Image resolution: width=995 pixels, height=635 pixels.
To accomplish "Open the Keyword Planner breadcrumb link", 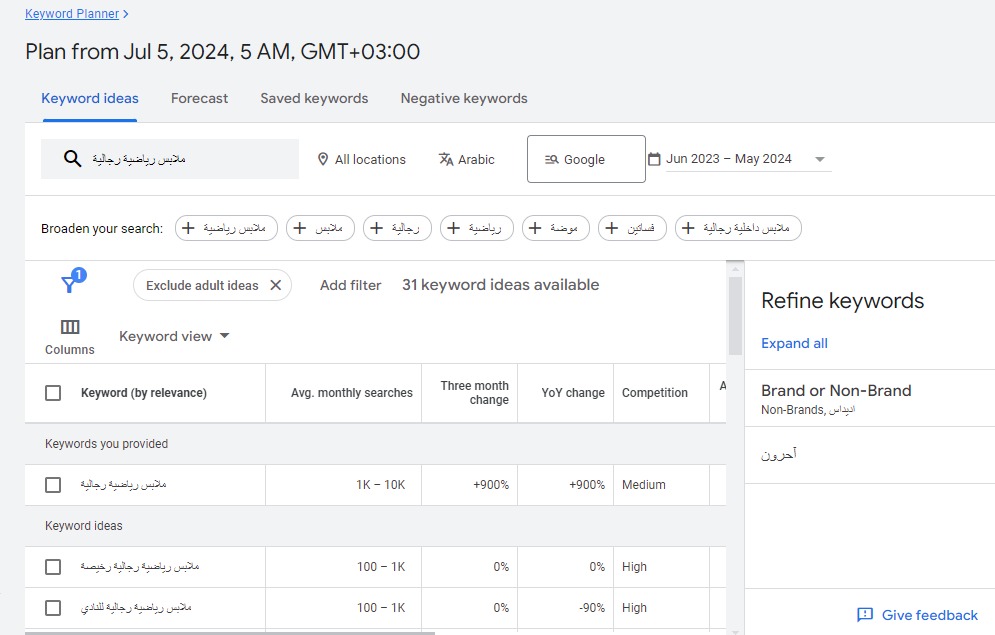I will point(72,13).
